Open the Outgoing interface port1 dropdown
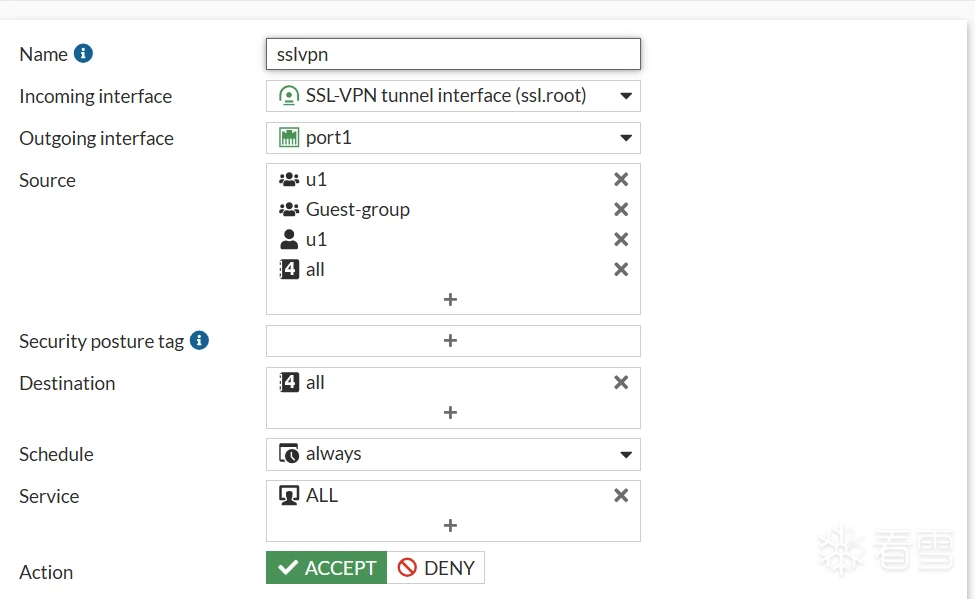 (x=453, y=137)
